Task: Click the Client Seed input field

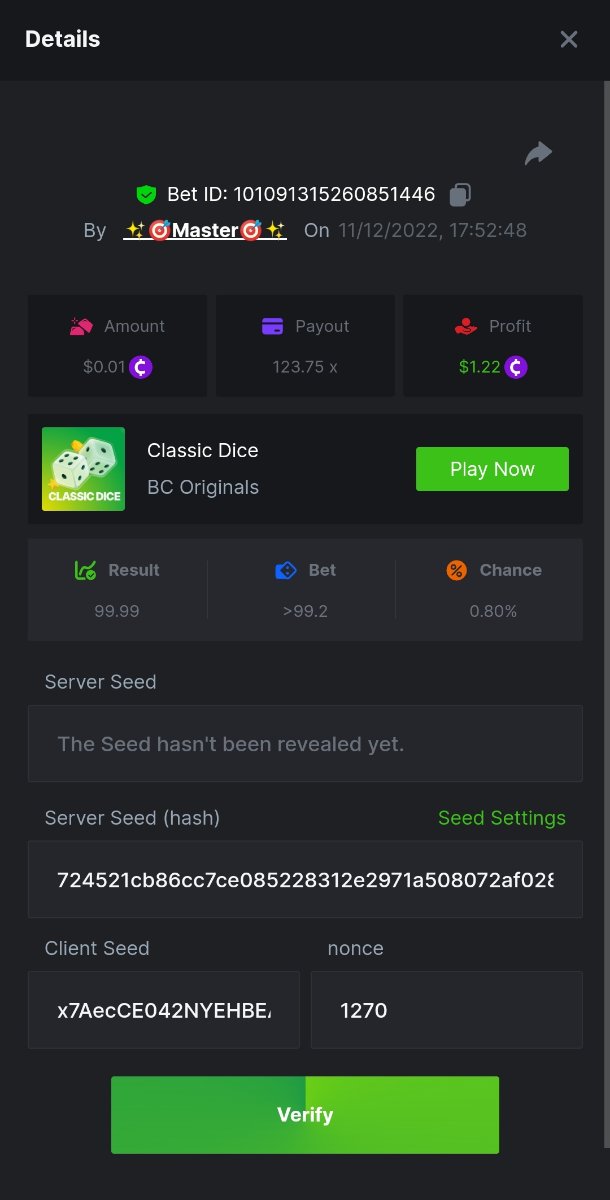Action: pos(164,1010)
